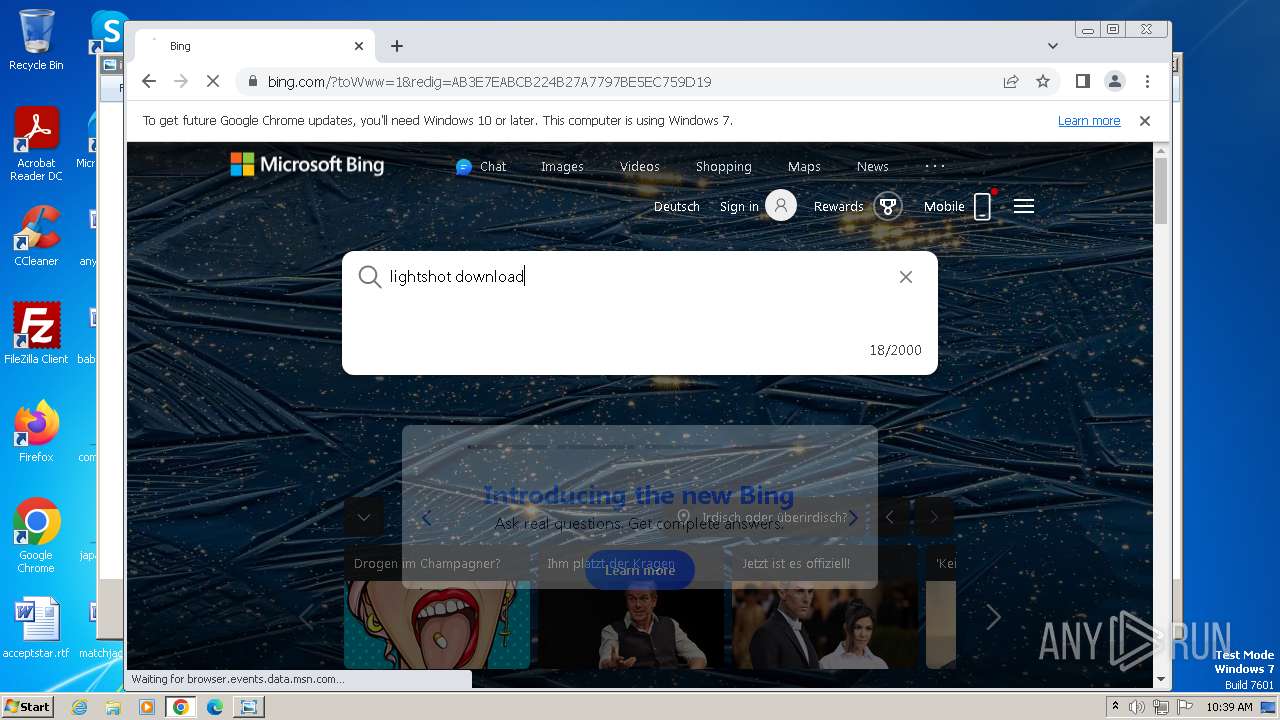This screenshot has height=720, width=1280.
Task: Show the next background image
Action: click(x=934, y=517)
